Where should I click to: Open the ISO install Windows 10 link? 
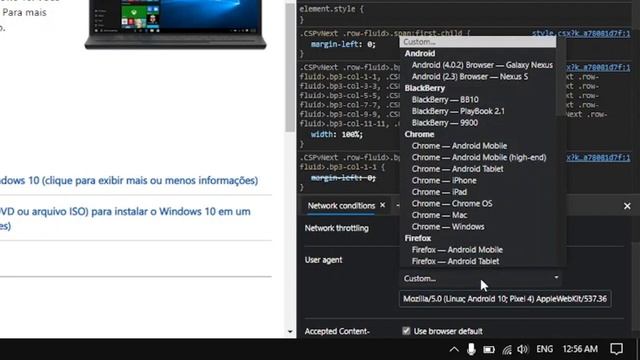(x=125, y=218)
